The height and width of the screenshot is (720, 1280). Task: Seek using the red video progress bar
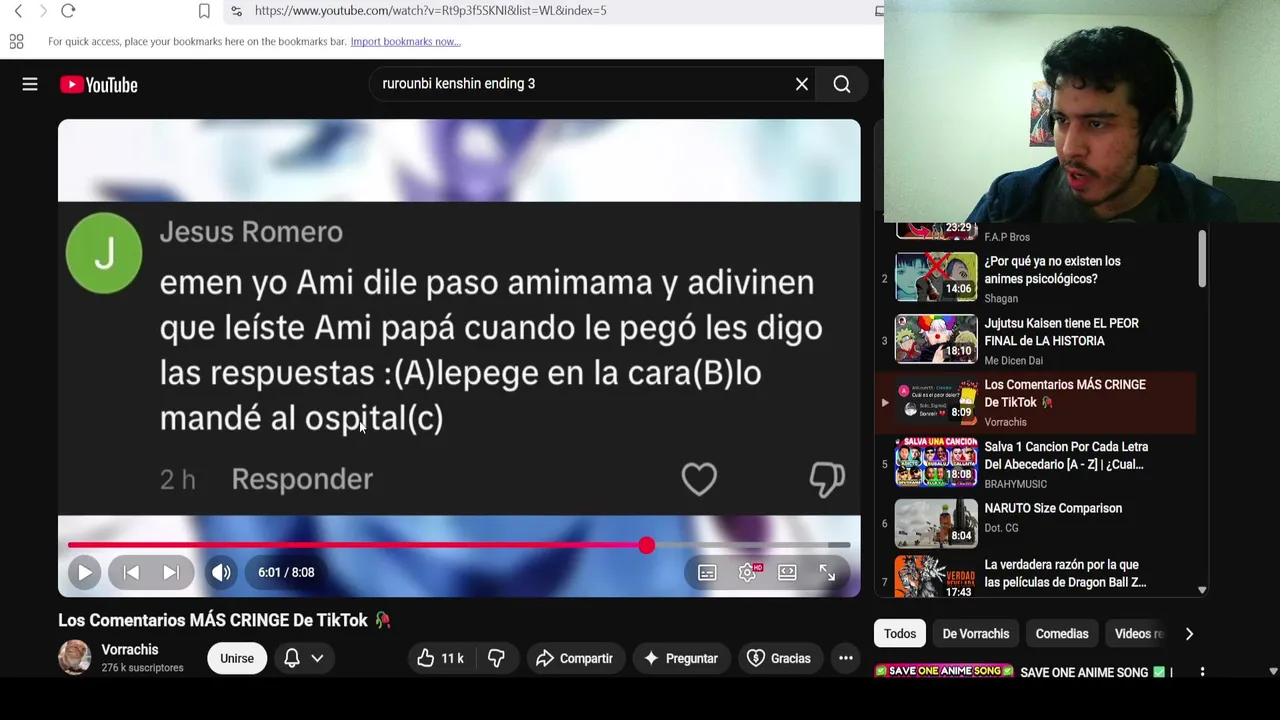click(x=459, y=545)
